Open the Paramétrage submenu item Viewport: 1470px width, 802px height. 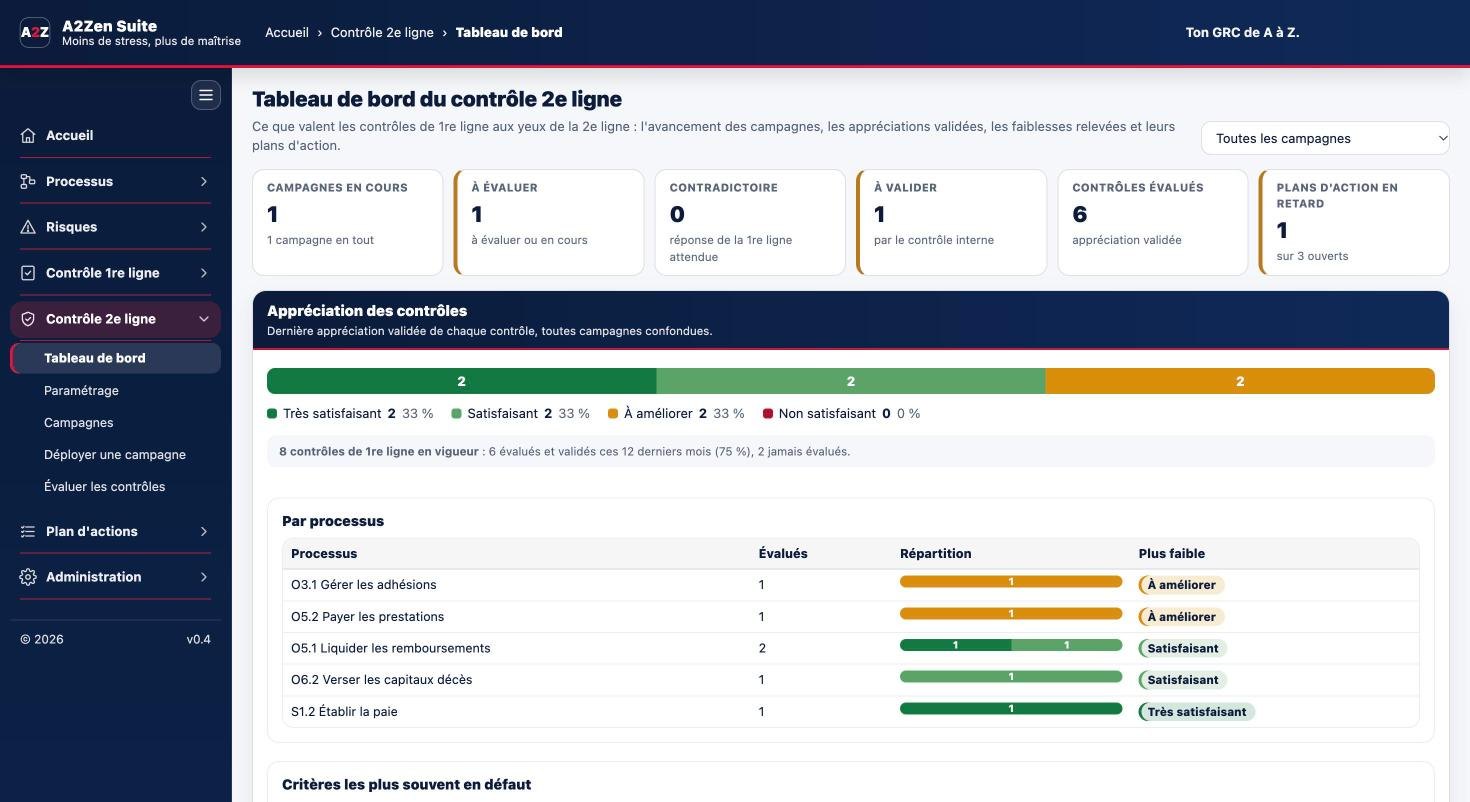(x=81, y=390)
